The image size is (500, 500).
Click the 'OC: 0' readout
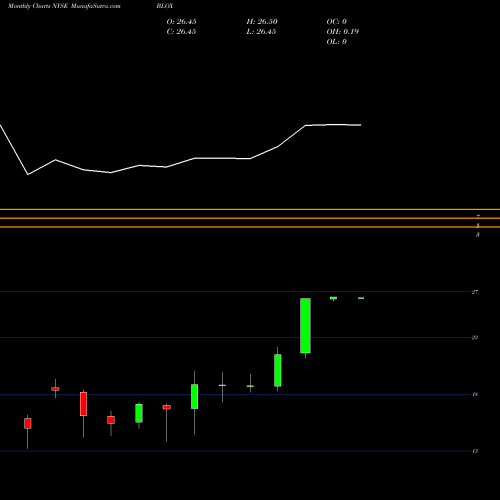[x=337, y=22]
